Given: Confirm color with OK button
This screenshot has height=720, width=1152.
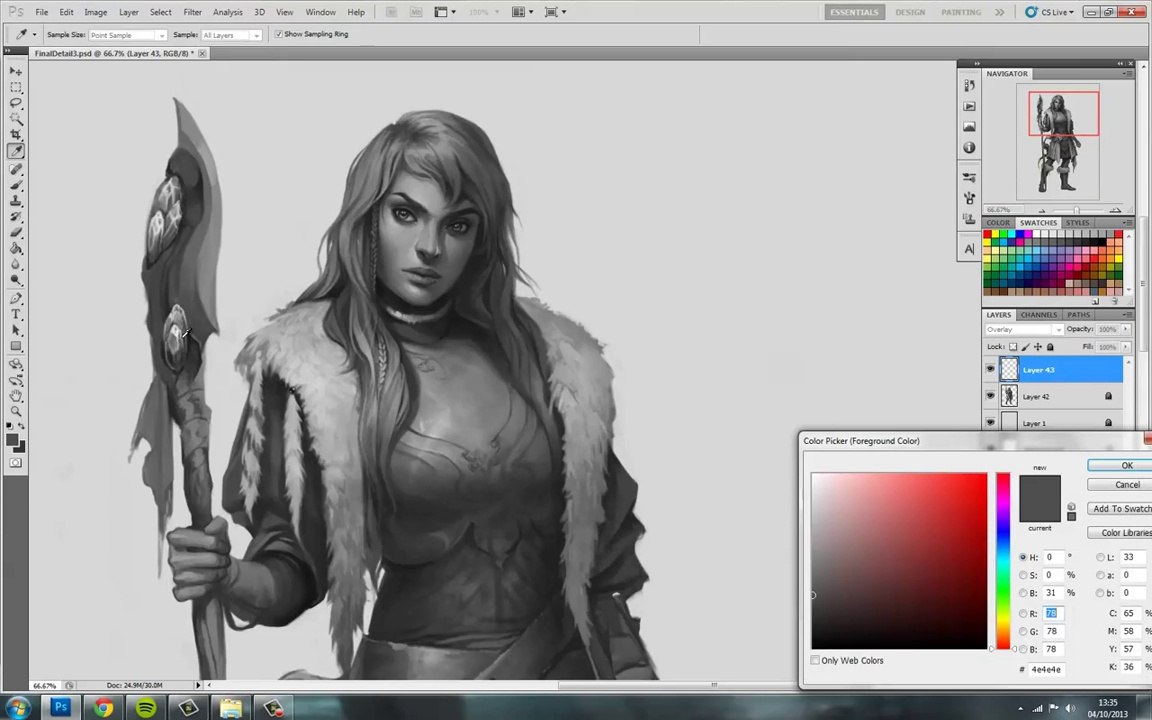Looking at the screenshot, I should (x=1120, y=465).
